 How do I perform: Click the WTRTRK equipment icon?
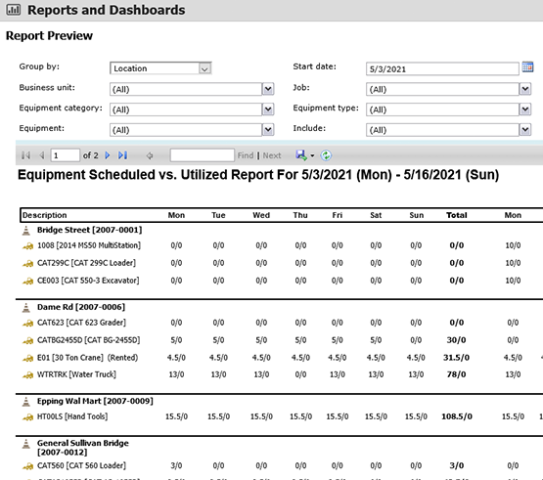tap(28, 375)
